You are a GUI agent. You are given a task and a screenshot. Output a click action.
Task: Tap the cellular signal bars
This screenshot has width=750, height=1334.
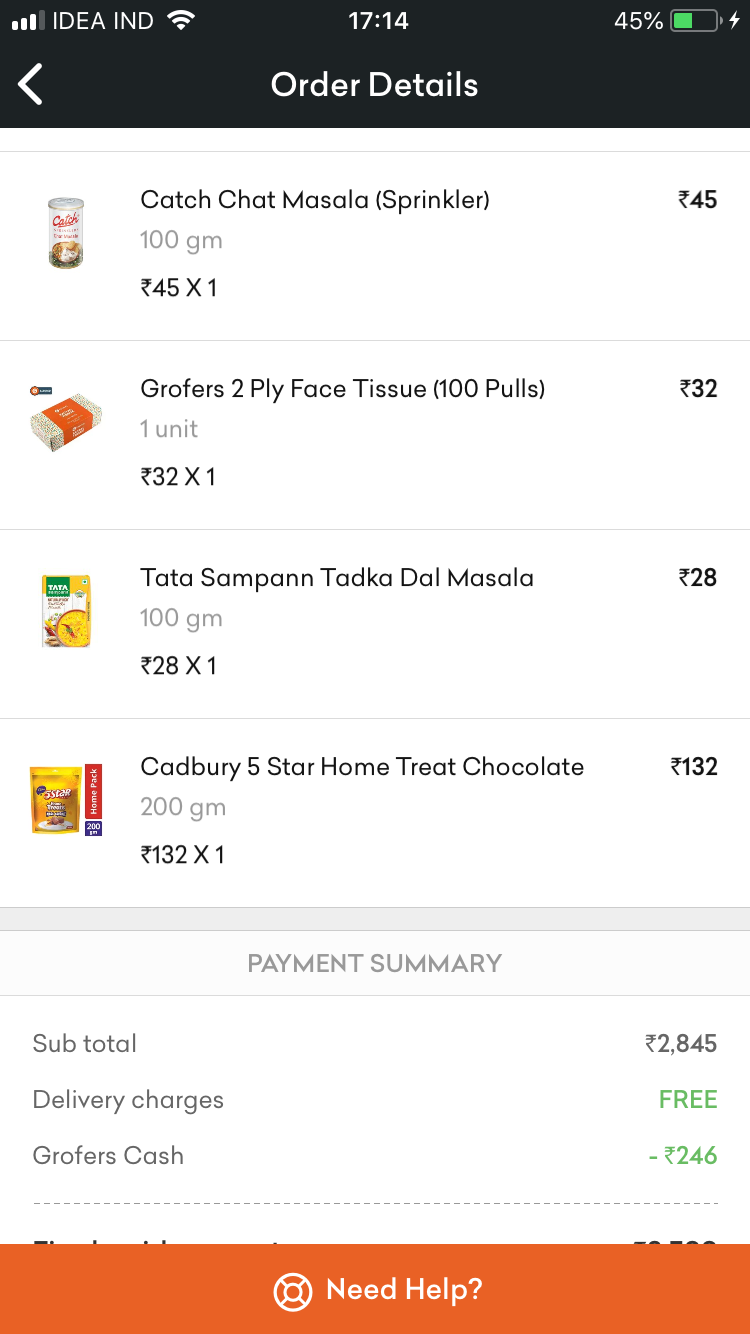28,21
